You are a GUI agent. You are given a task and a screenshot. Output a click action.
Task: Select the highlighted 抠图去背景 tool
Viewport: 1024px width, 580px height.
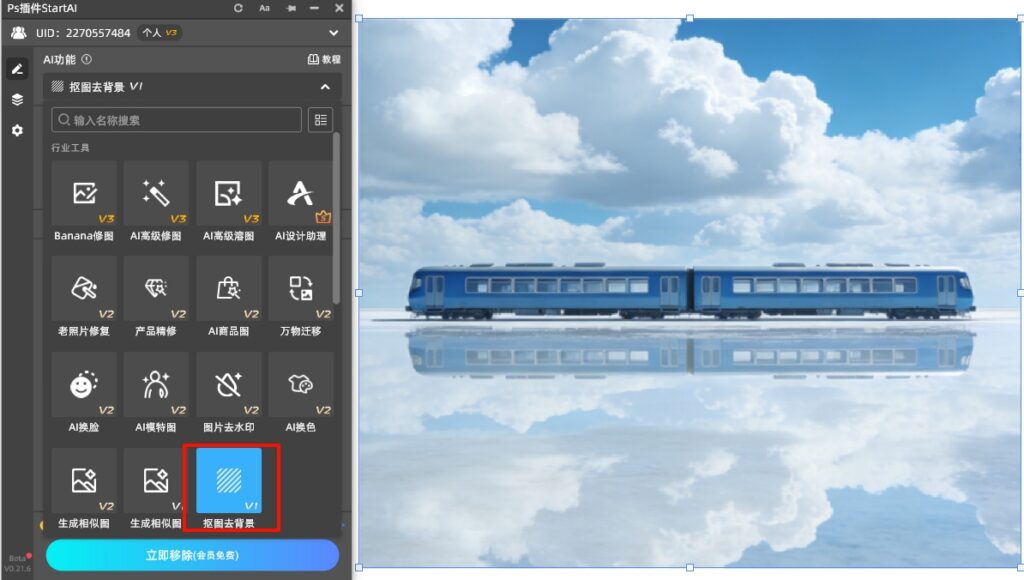[229, 481]
